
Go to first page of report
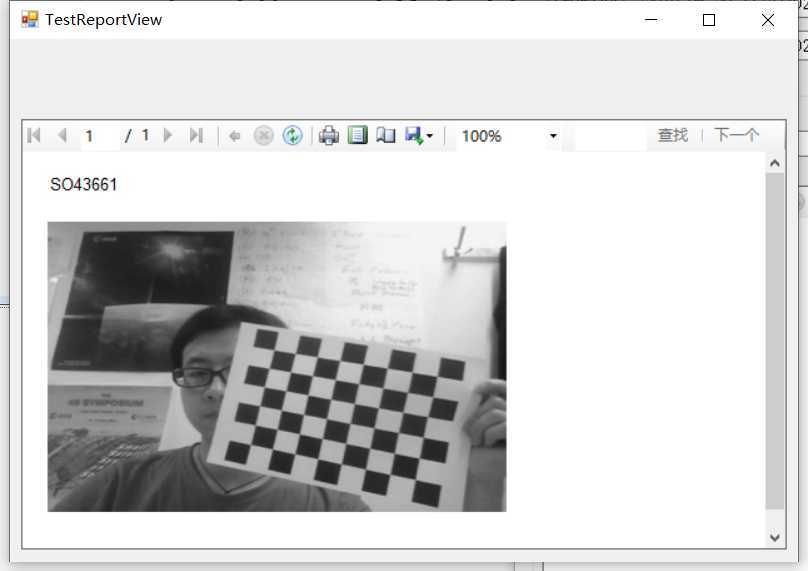click(x=34, y=136)
